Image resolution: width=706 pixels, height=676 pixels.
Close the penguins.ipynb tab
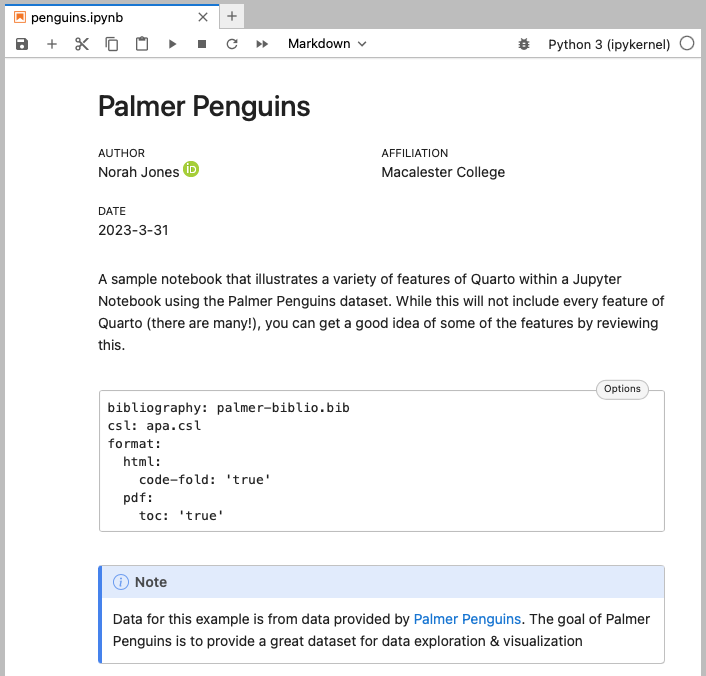pyautogui.click(x=203, y=17)
